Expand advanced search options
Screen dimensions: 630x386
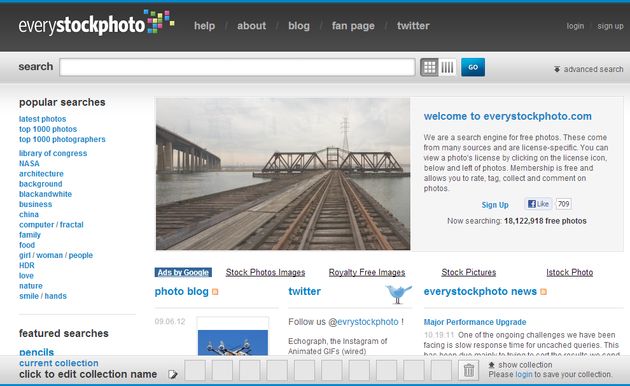tap(589, 69)
